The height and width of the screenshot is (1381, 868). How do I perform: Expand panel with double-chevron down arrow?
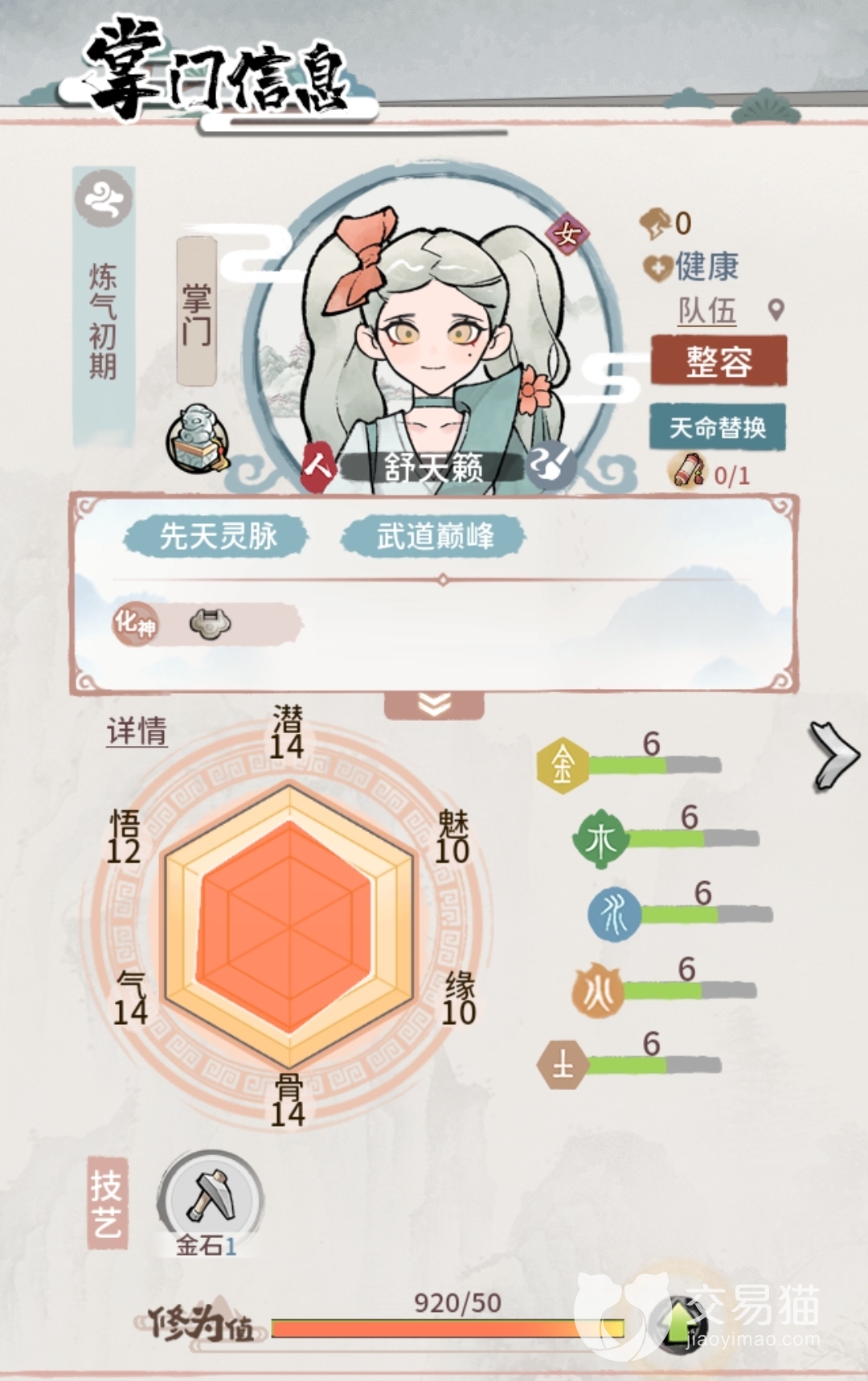click(434, 705)
